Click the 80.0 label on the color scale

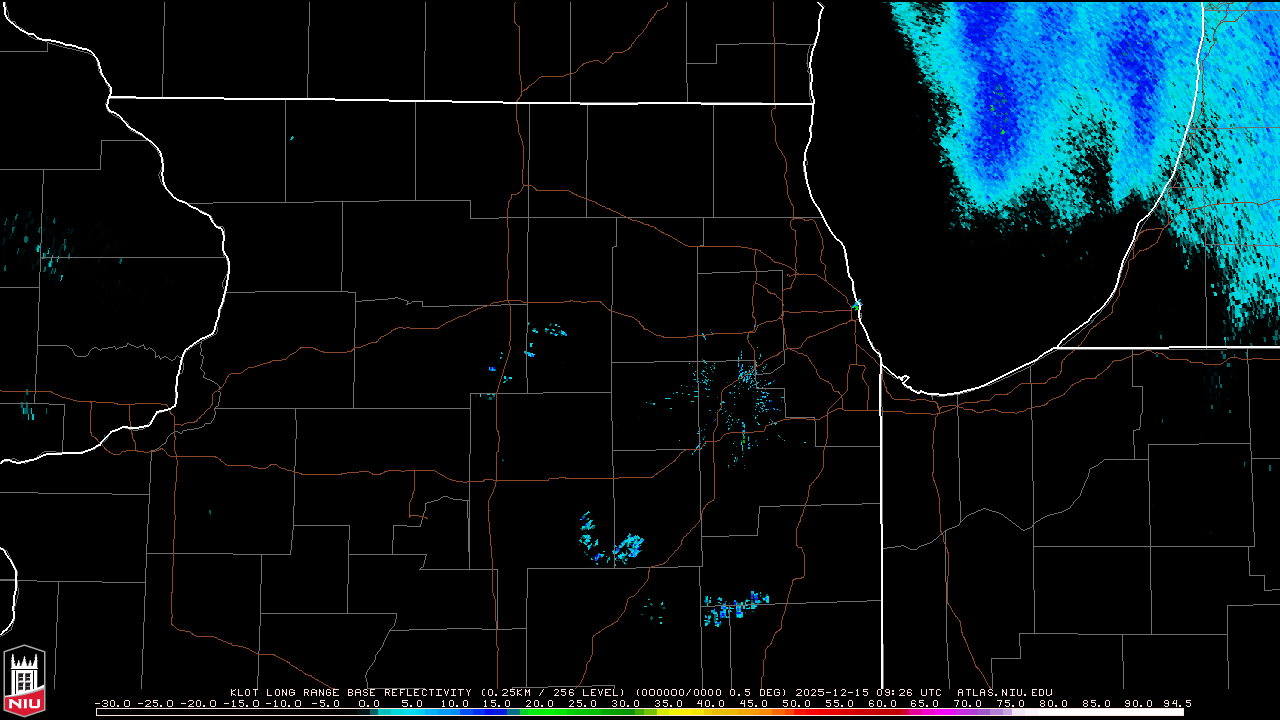[x=1052, y=703]
